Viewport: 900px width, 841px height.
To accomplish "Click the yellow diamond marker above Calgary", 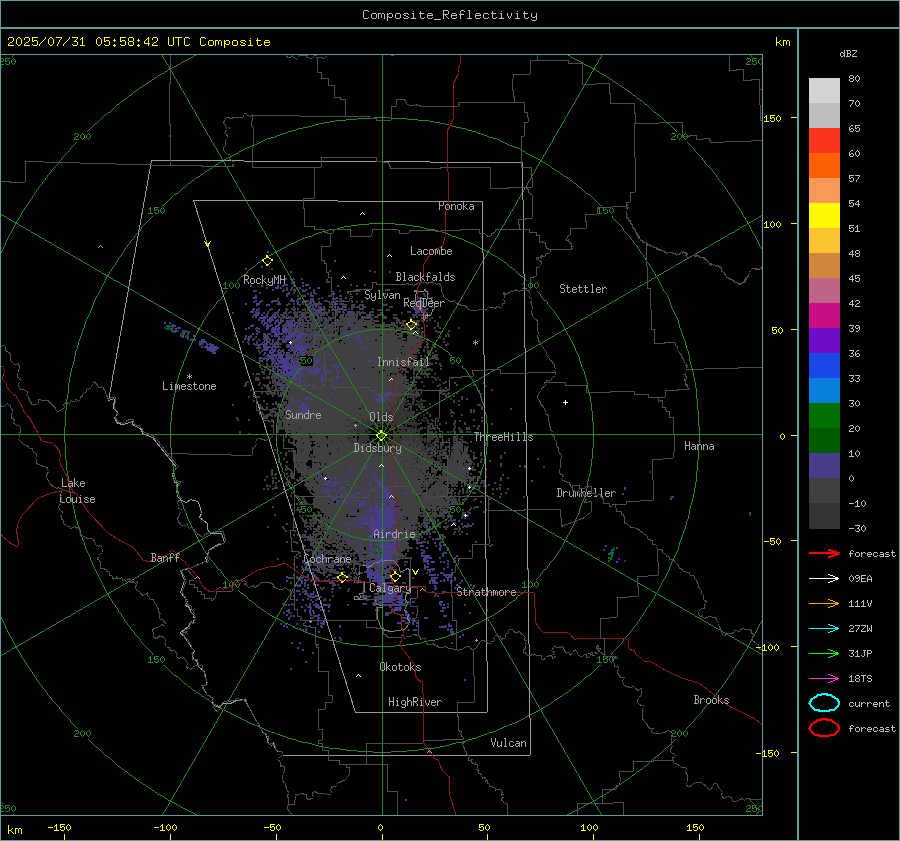I will (x=395, y=576).
